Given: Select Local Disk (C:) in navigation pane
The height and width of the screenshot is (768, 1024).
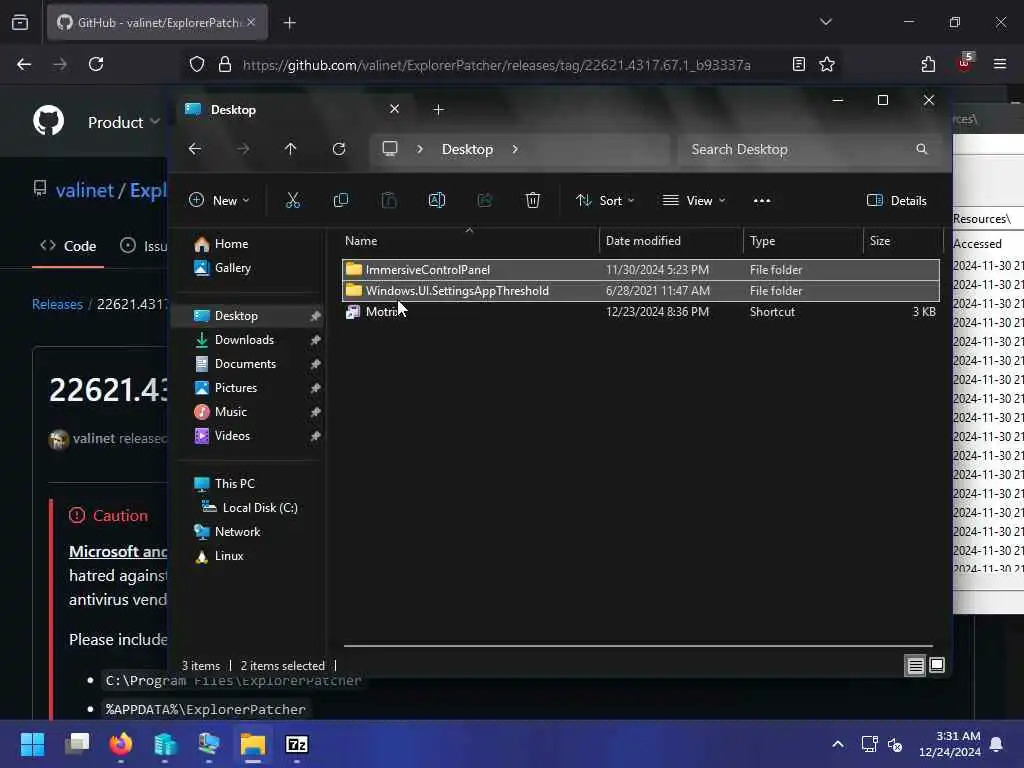Looking at the screenshot, I should pyautogui.click(x=260, y=507).
